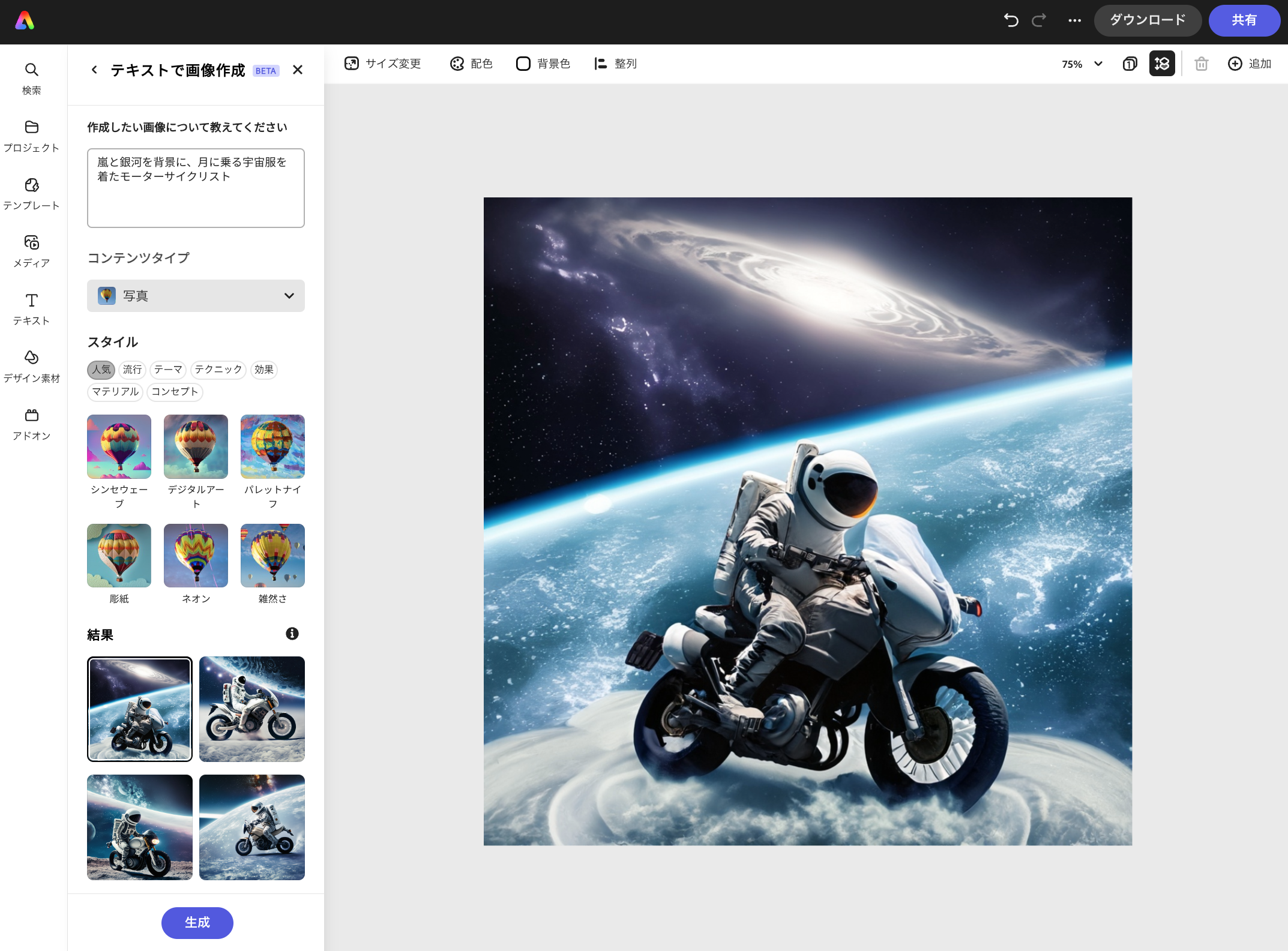The height and width of the screenshot is (951, 1288).
Task: Switch to the 人気 style category
Action: tap(101, 370)
